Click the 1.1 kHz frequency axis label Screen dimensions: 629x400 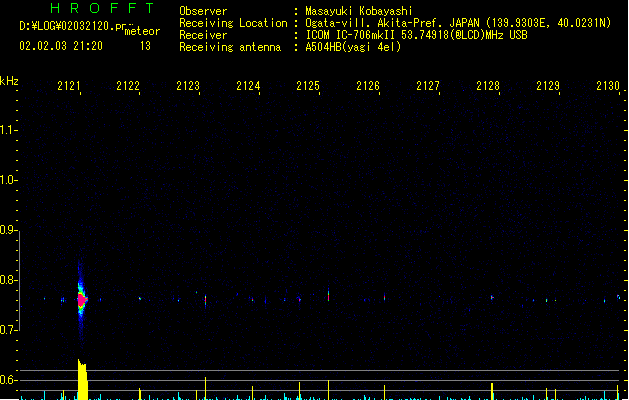(7, 130)
